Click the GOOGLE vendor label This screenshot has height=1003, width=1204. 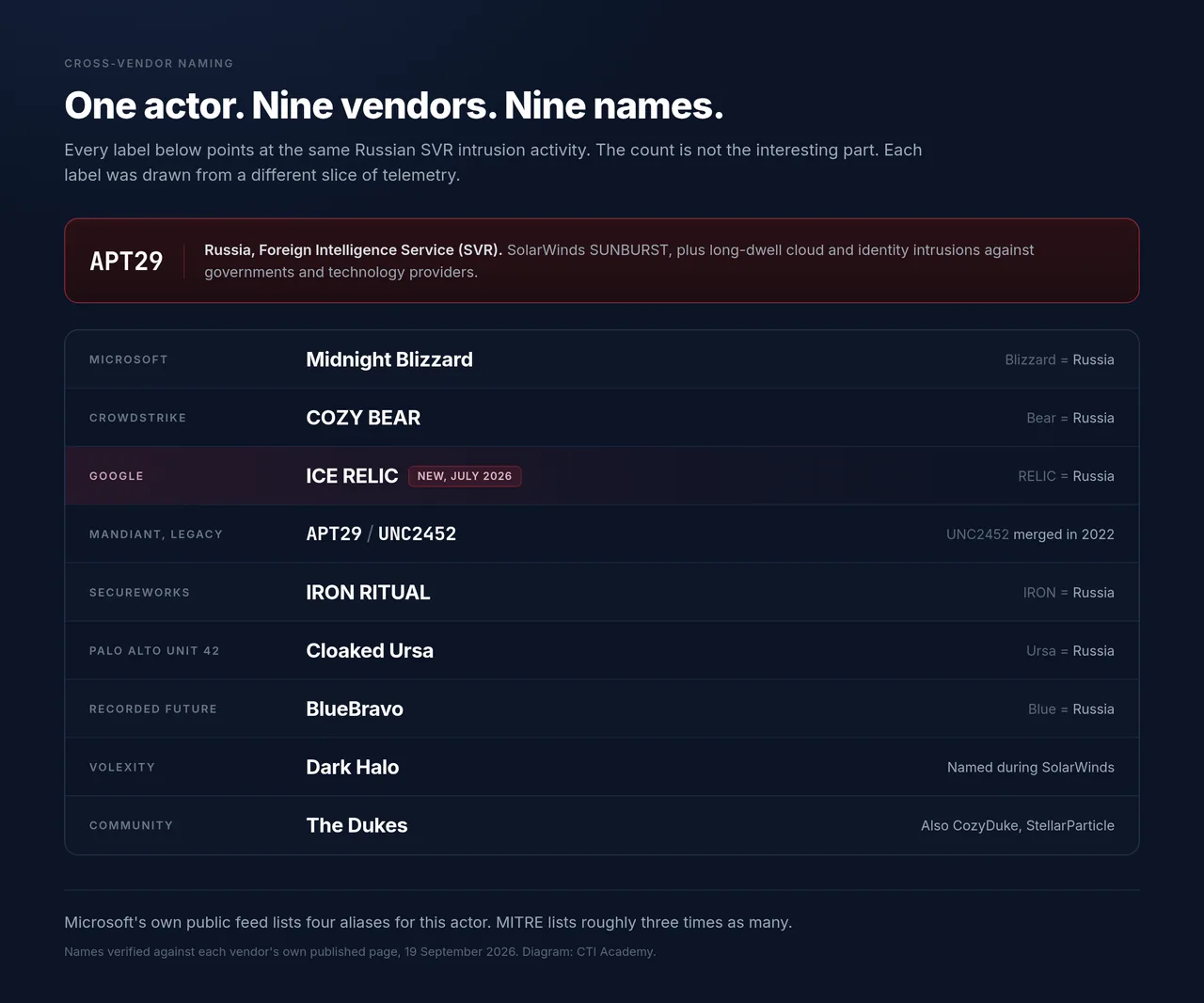click(117, 476)
